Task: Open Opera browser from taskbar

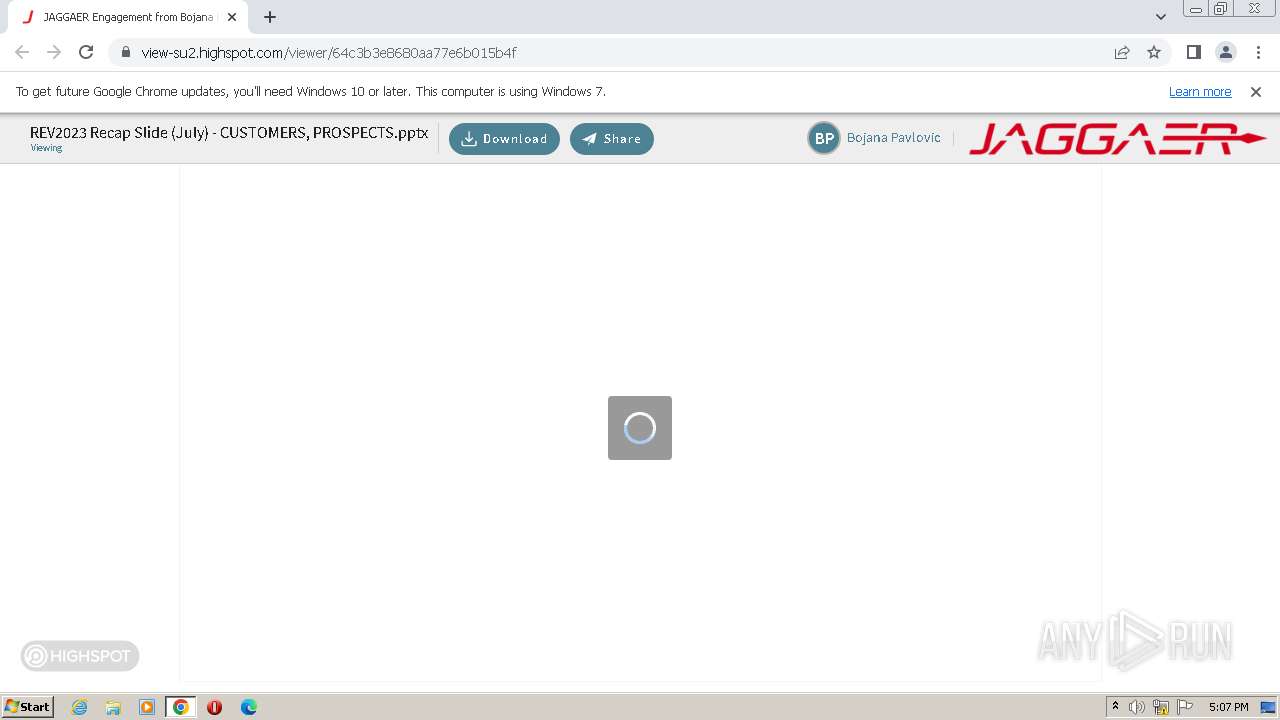Action: [x=214, y=707]
